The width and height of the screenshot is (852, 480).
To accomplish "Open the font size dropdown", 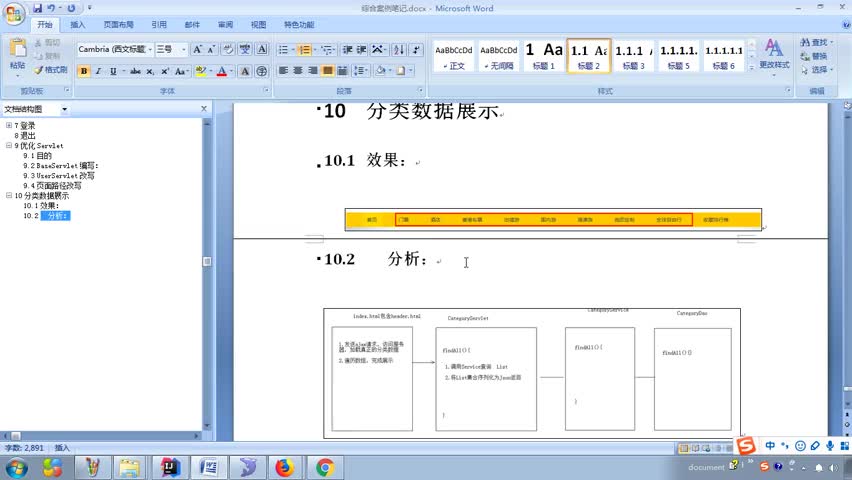I will click(x=184, y=49).
